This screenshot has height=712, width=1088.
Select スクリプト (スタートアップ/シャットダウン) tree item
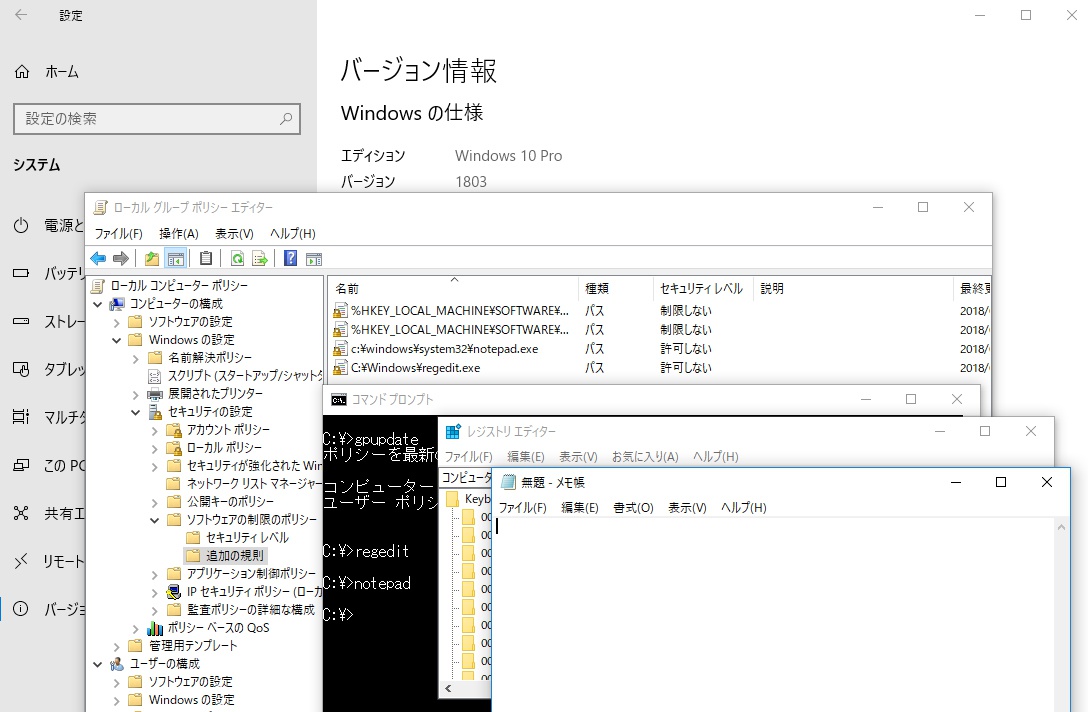pyautogui.click(x=245, y=376)
